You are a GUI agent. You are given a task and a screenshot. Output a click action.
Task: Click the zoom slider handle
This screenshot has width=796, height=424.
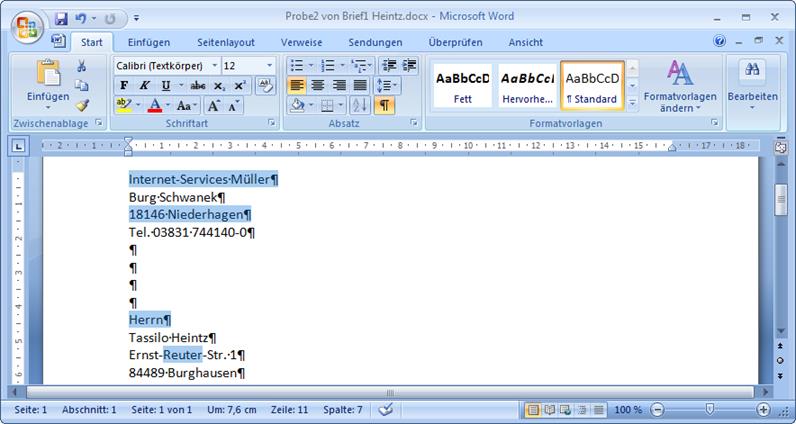709,410
